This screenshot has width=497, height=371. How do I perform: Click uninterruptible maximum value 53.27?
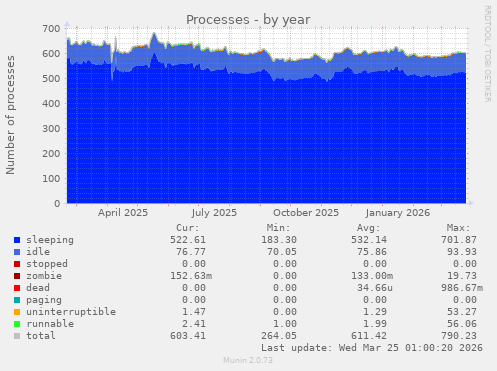[462, 312]
